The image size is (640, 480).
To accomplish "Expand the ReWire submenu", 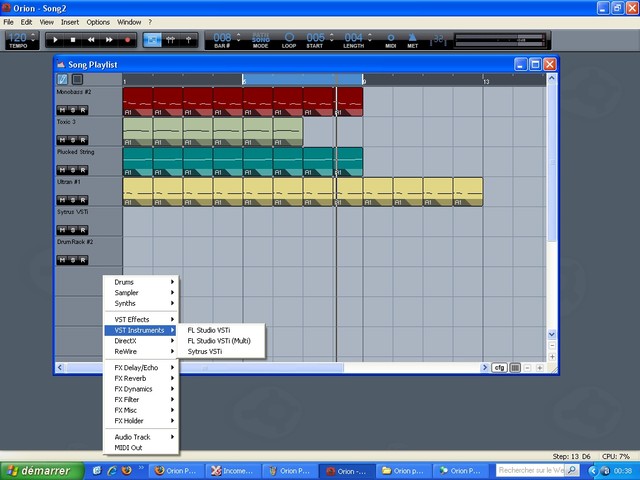I will point(140,351).
